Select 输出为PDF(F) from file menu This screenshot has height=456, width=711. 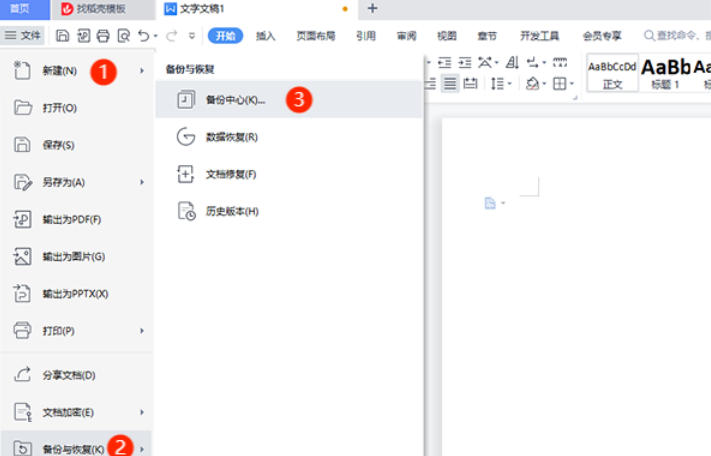point(72,219)
